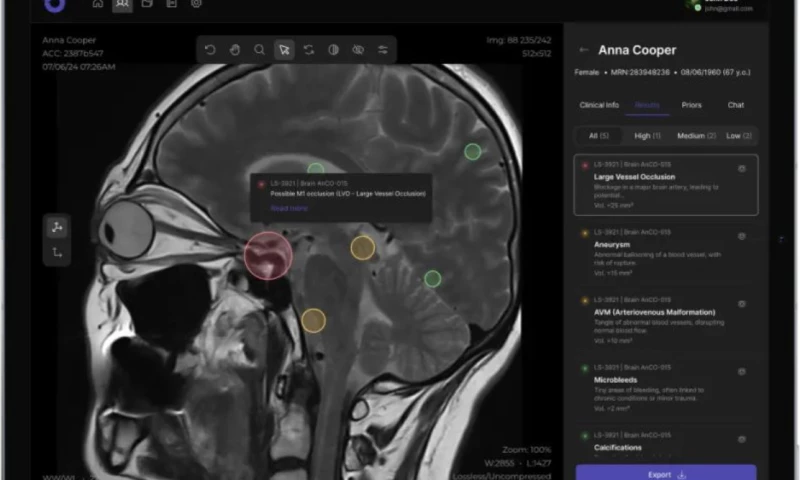Open the folder icon in top navigation
800x480 pixels.
[147, 4]
